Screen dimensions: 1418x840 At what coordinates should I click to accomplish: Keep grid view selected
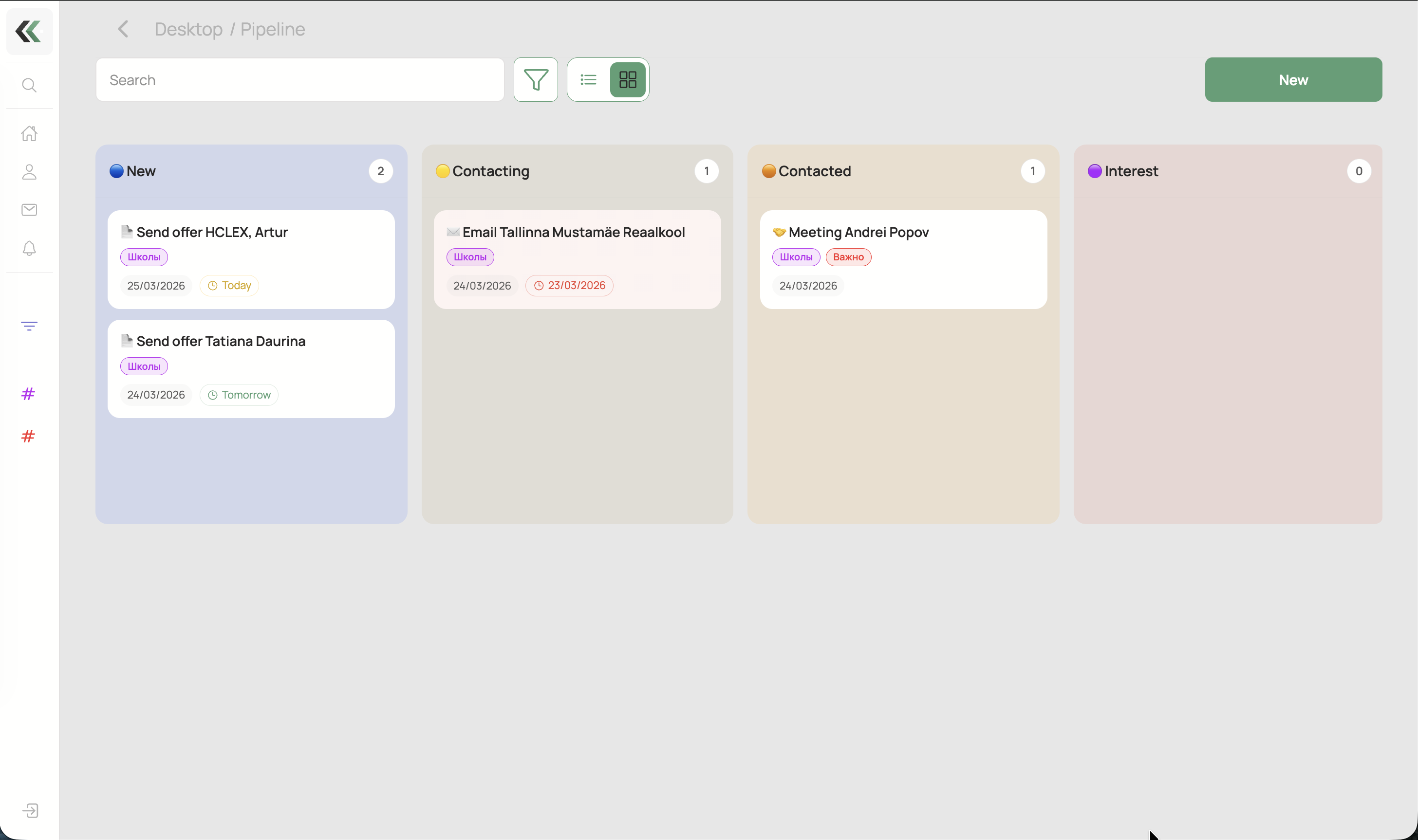click(x=628, y=79)
